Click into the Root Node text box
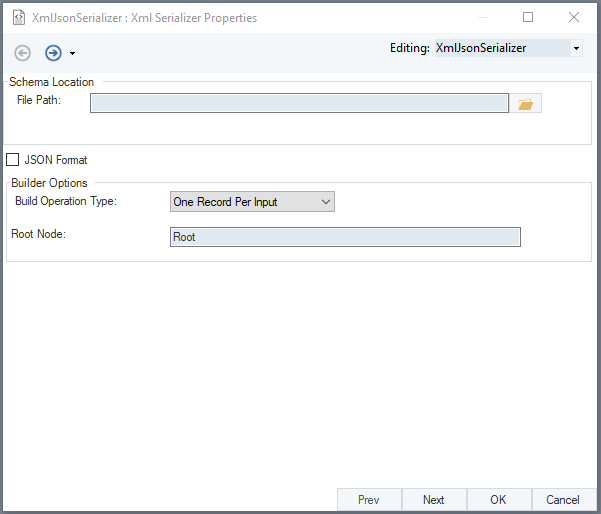601x514 pixels. click(x=345, y=237)
